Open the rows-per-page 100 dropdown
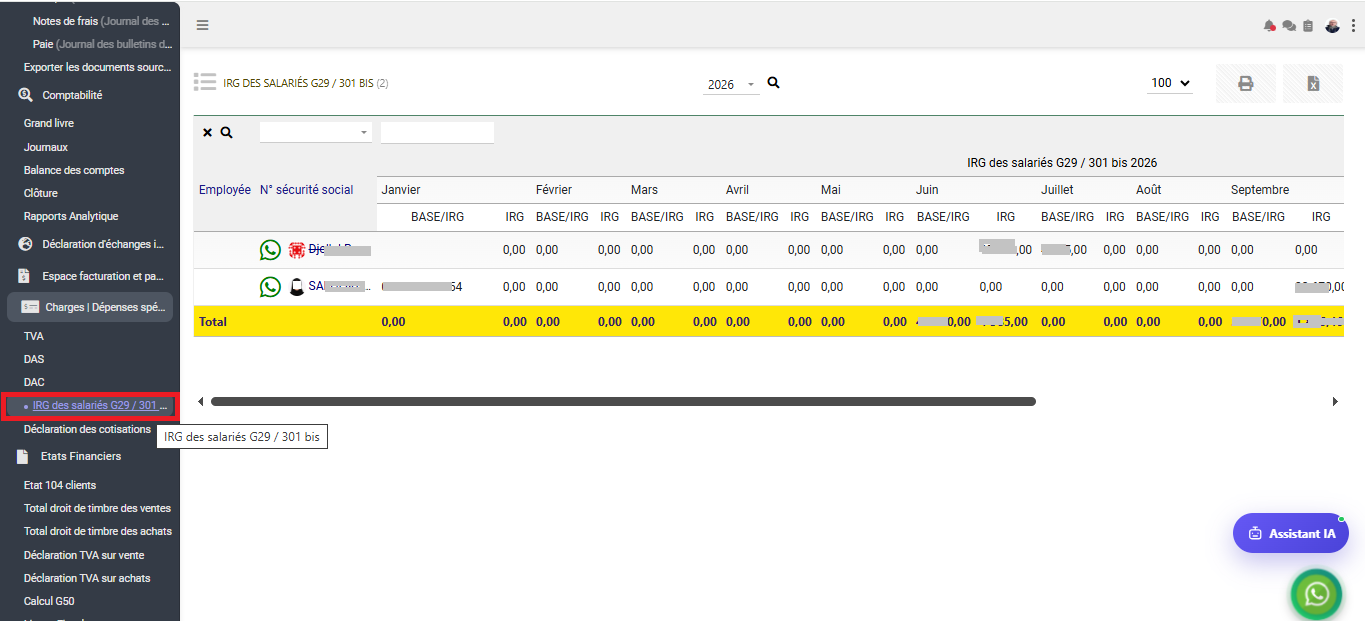This screenshot has width=1365, height=621. tap(1169, 83)
